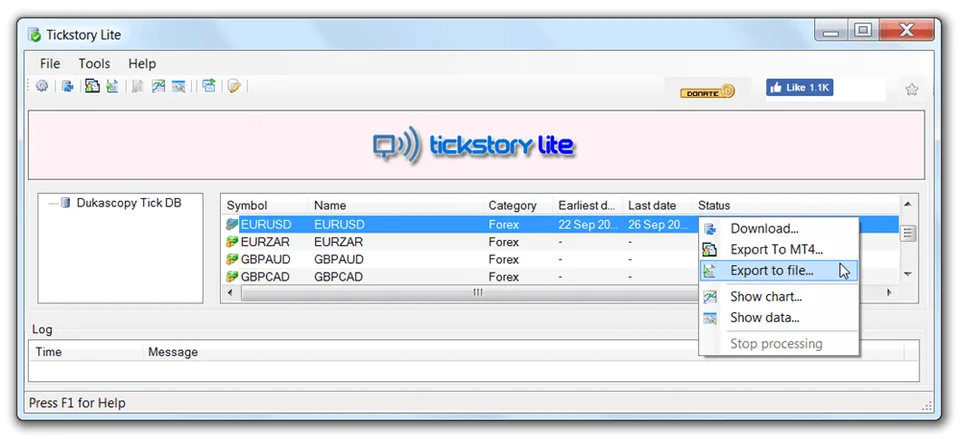Click the symbol list vertical scrollbar thumb
This screenshot has height=439, width=960.
(909, 233)
